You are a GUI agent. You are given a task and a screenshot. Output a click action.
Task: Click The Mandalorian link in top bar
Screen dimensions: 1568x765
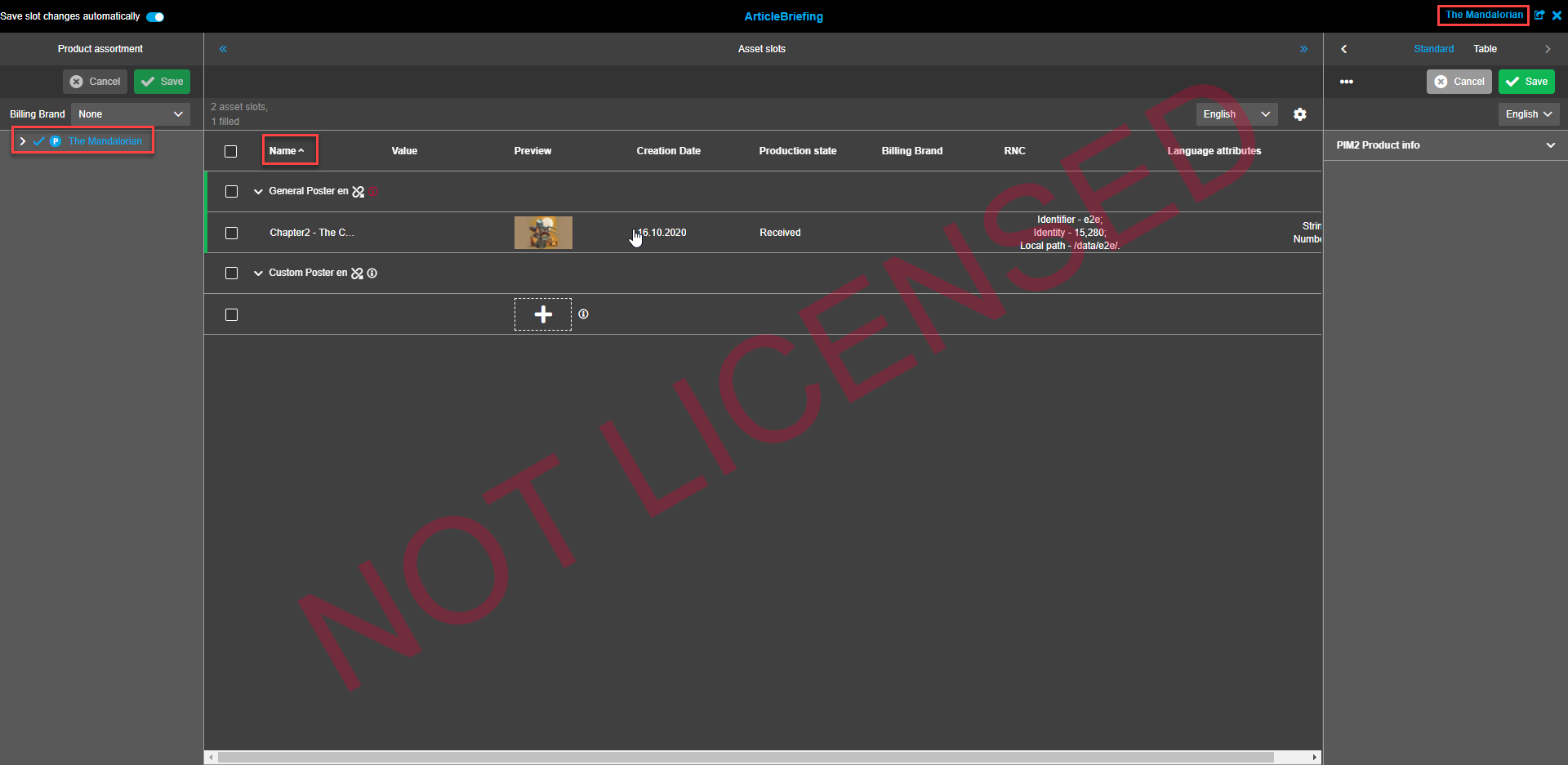pyautogui.click(x=1484, y=15)
